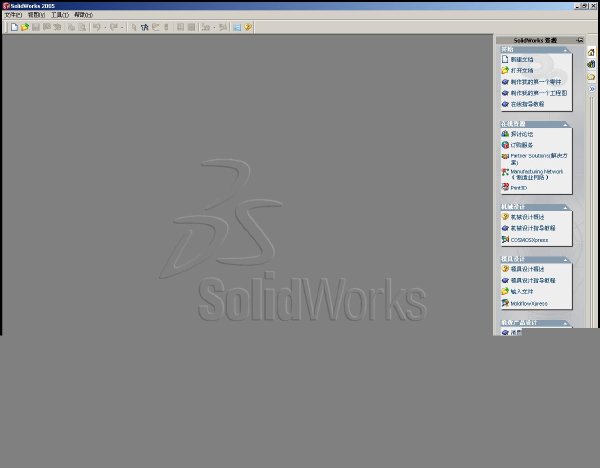Viewport: 600px width, 468px height.
Task: Open the 帮助(H) menu
Action: click(x=83, y=15)
